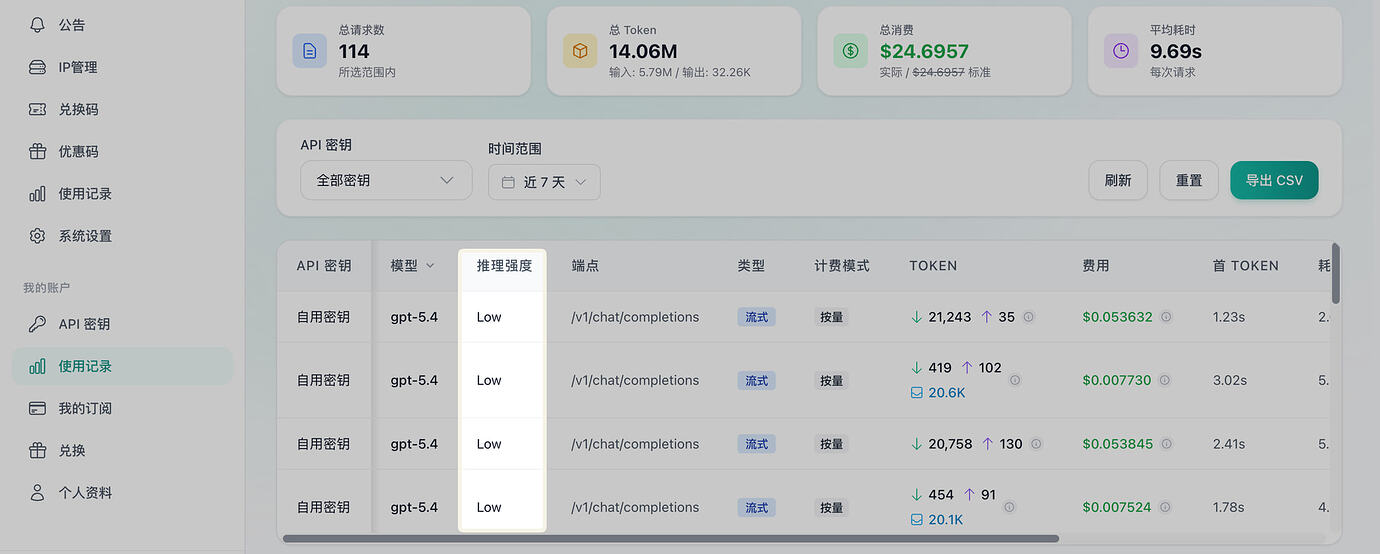The height and width of the screenshot is (554, 1380).
Task: Click the bell icon beside 公告
Action: (37, 25)
